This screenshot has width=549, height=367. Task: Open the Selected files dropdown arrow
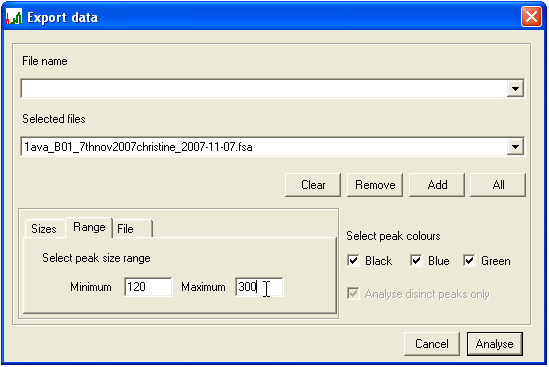coord(515,147)
